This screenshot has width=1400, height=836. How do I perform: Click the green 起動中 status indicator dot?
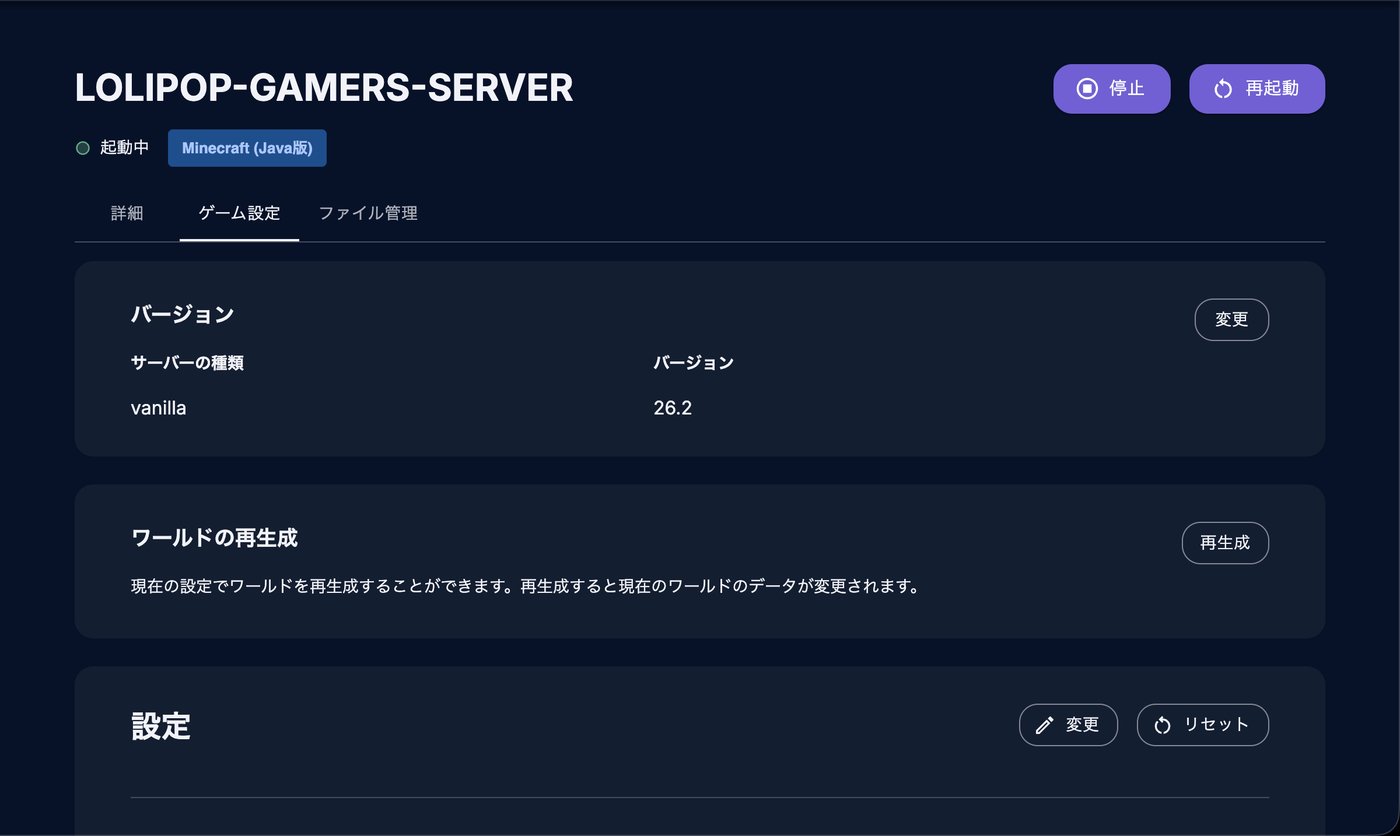coord(83,148)
